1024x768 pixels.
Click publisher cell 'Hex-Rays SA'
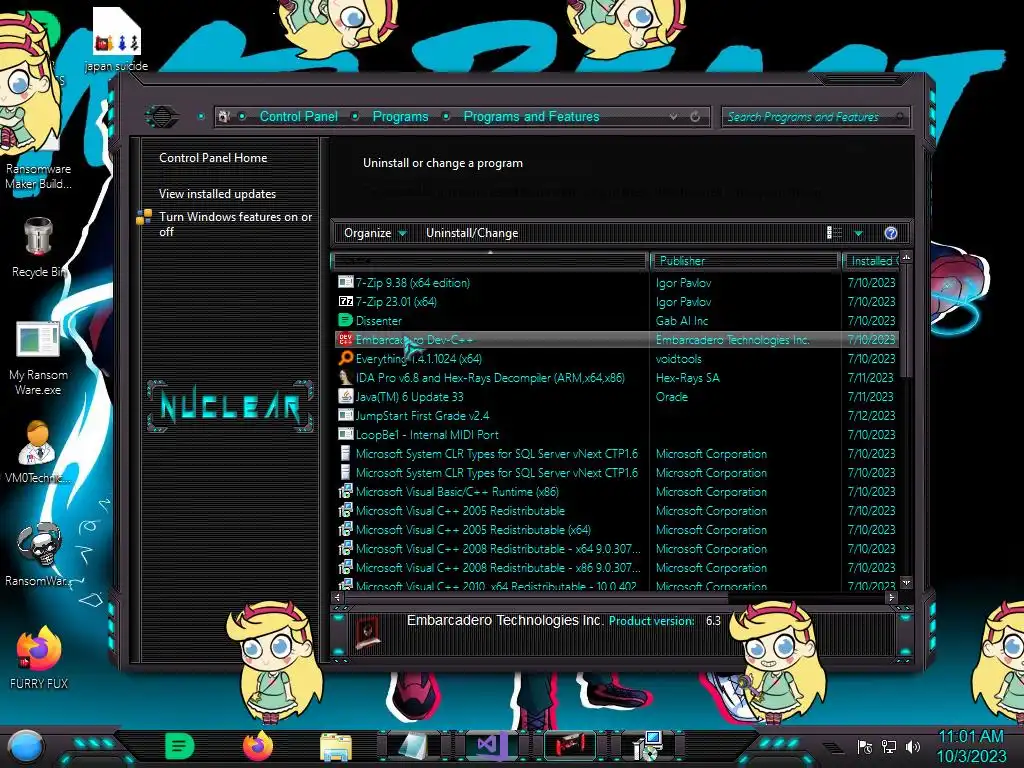(x=687, y=377)
